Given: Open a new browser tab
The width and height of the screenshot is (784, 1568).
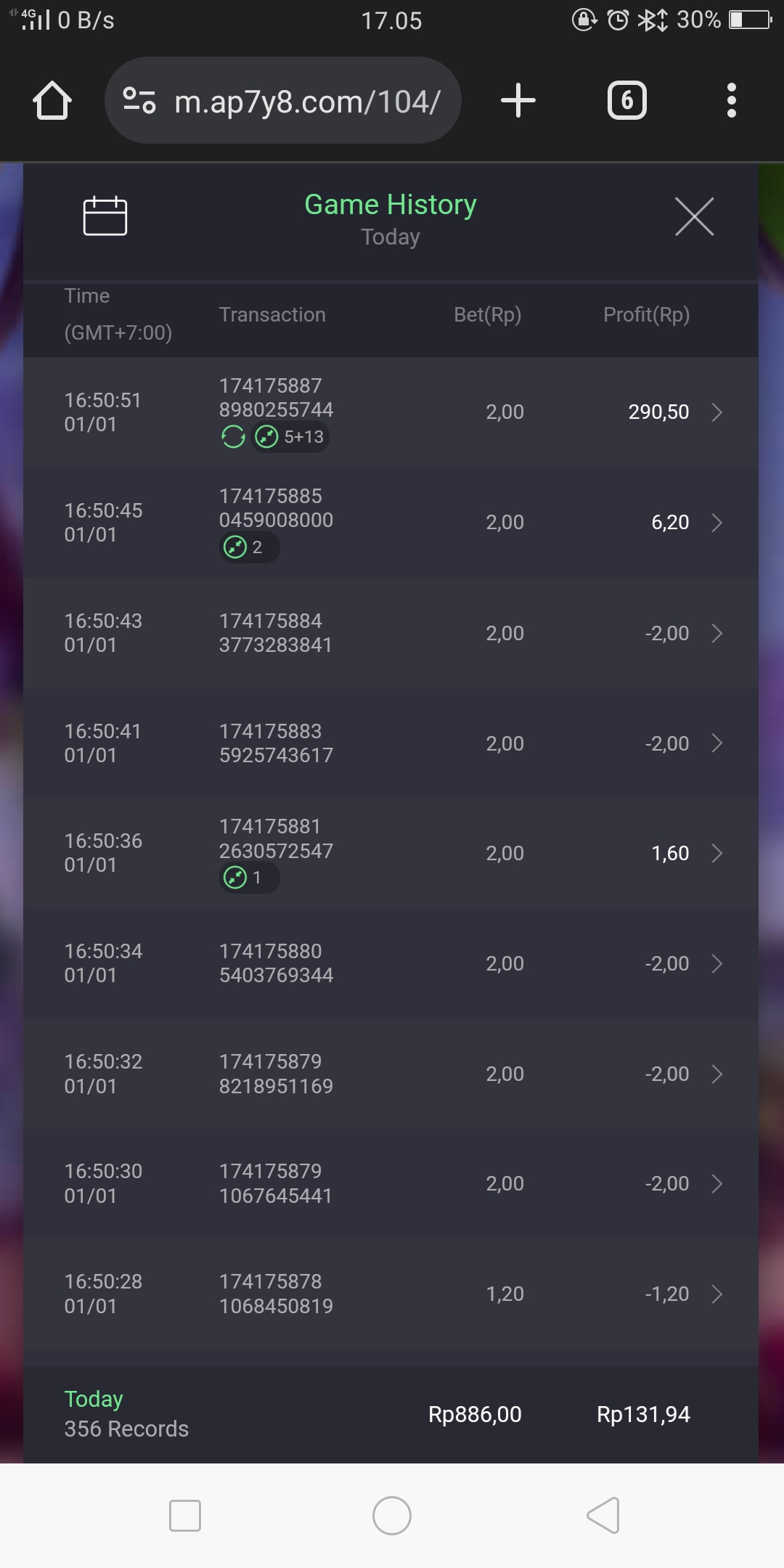Looking at the screenshot, I should [x=518, y=100].
